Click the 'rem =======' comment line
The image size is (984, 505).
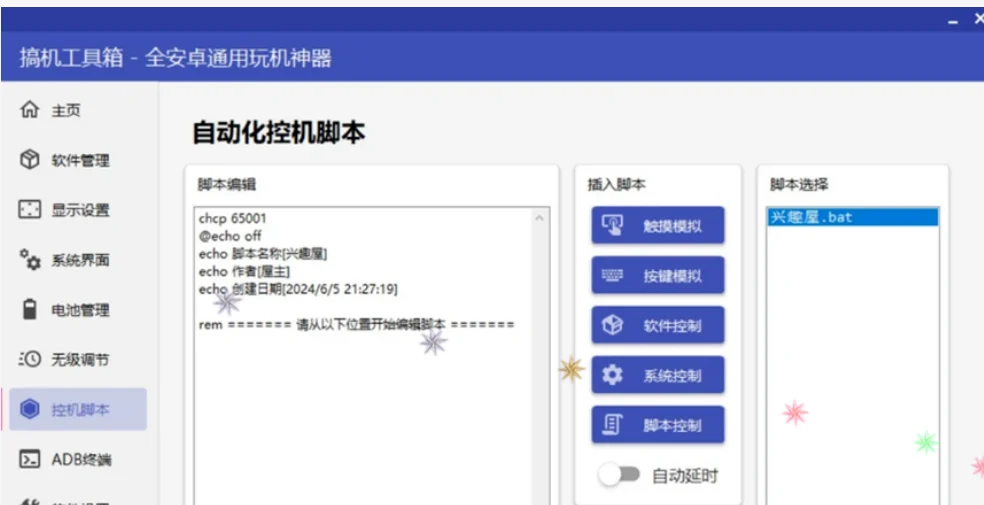[x=356, y=324]
